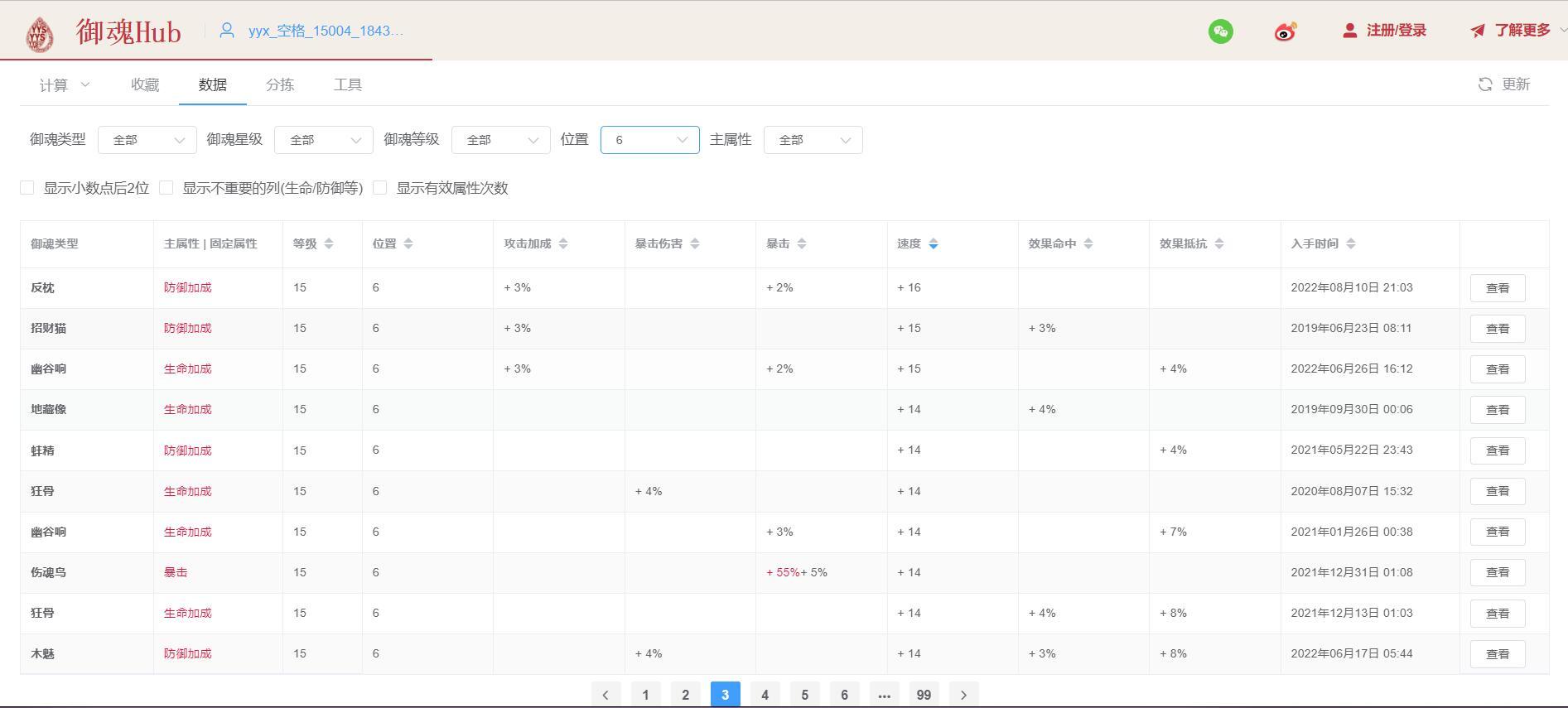
Task: Open the Weibo red icon
Action: [1285, 31]
